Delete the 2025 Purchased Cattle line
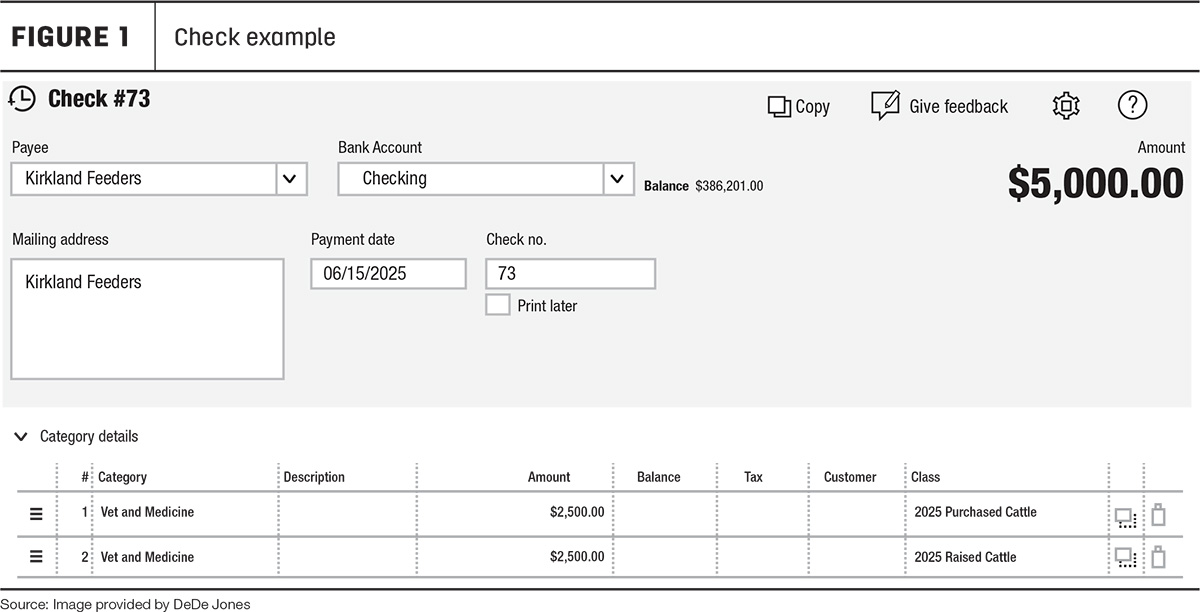1200x612 pixels. (x=1159, y=515)
